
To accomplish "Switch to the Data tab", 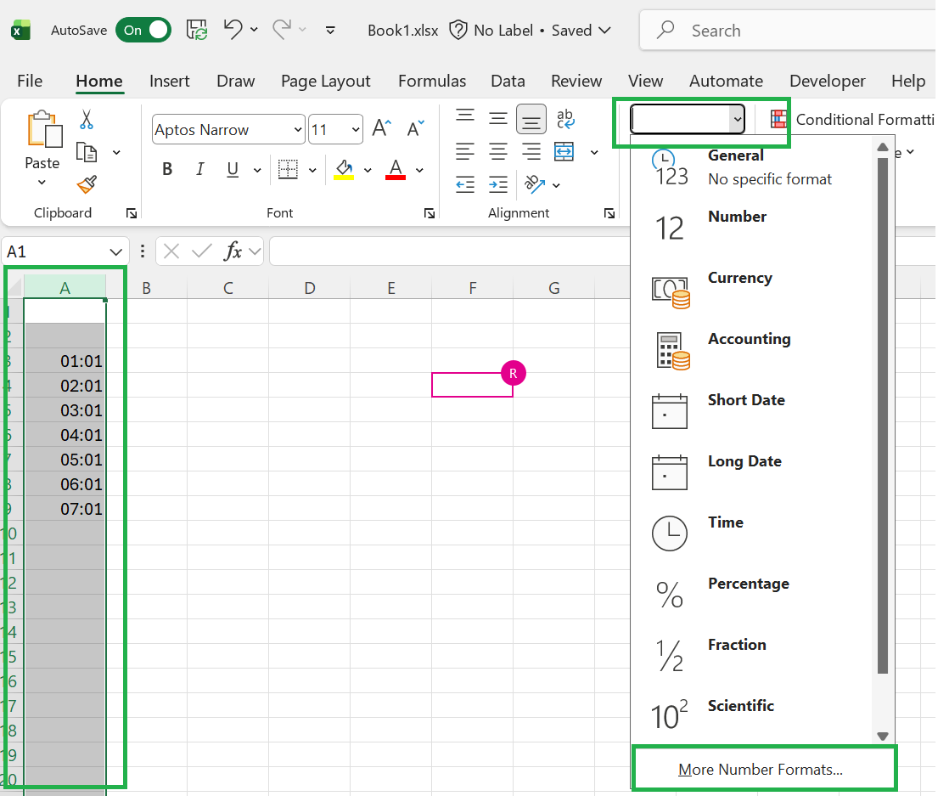I will (507, 81).
